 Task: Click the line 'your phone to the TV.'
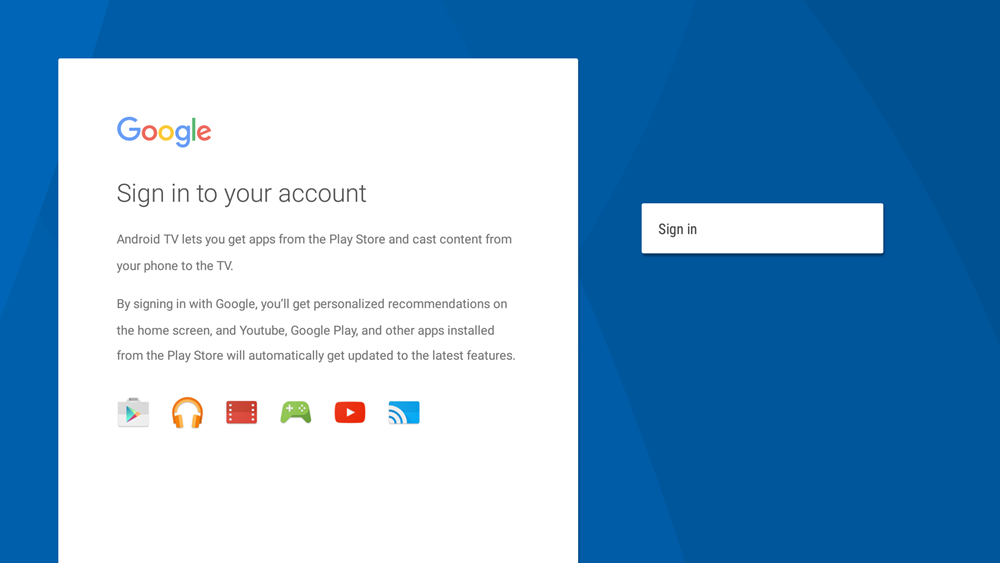(175, 266)
